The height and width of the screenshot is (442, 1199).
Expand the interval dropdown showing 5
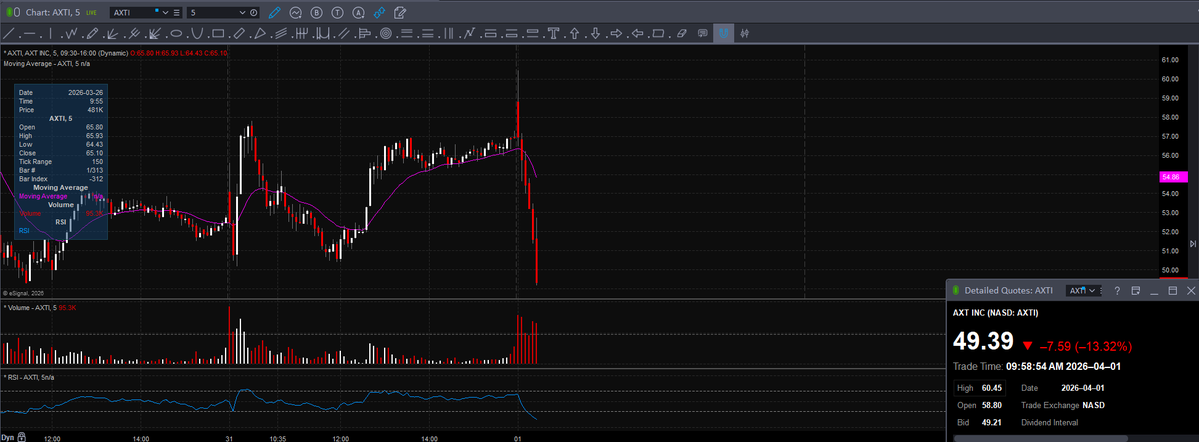243,13
